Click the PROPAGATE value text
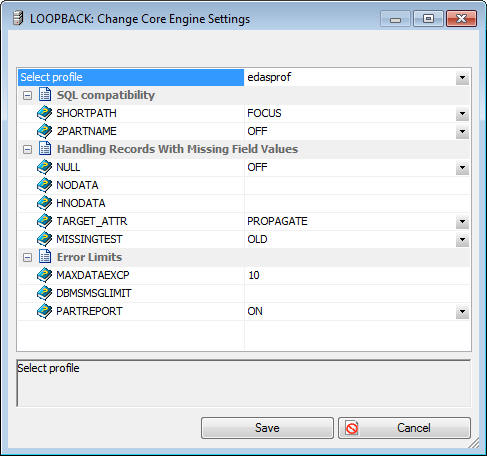This screenshot has width=487, height=456. tap(277, 221)
